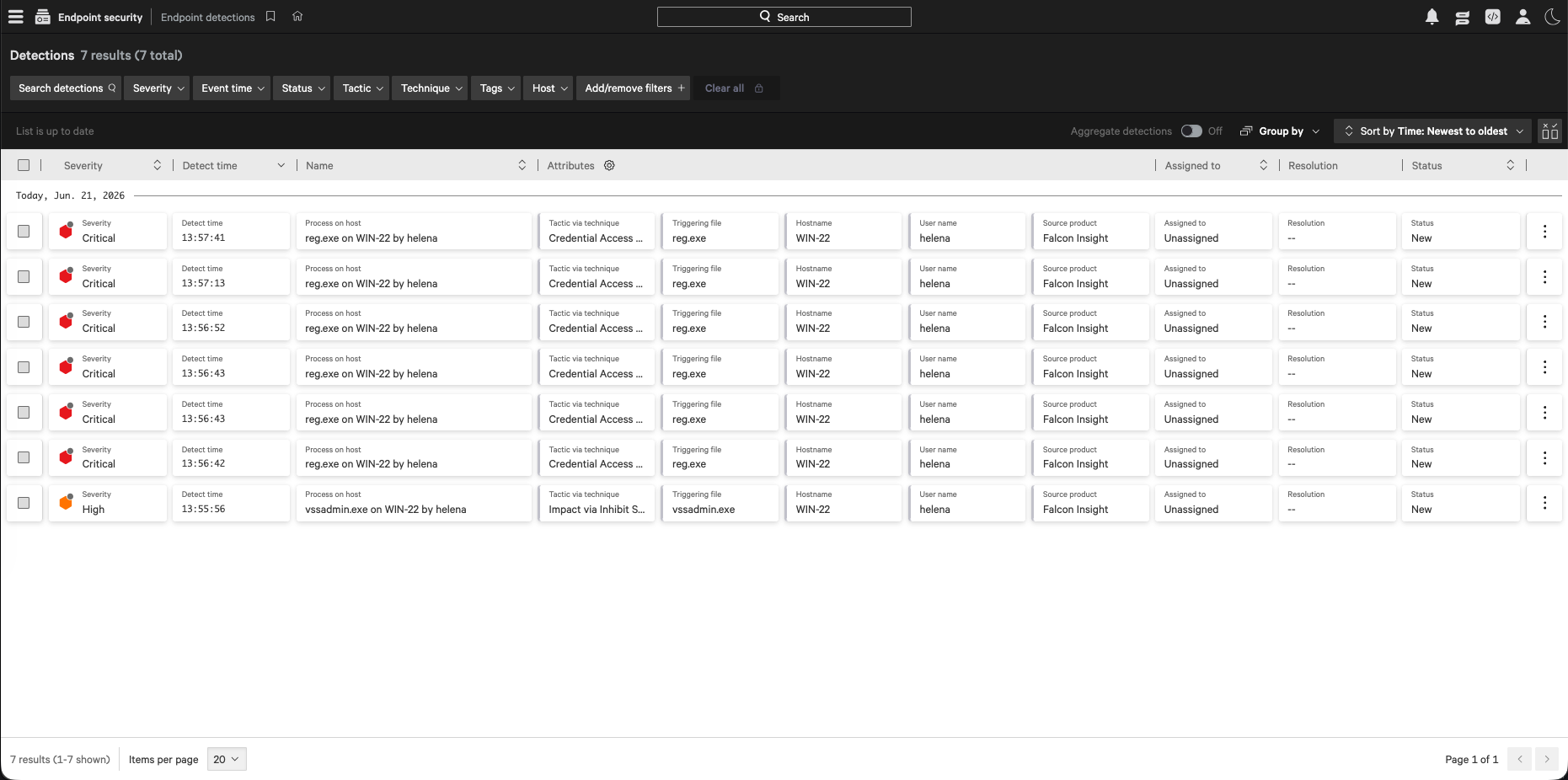Toggle Aggregate detections switch

click(1191, 131)
